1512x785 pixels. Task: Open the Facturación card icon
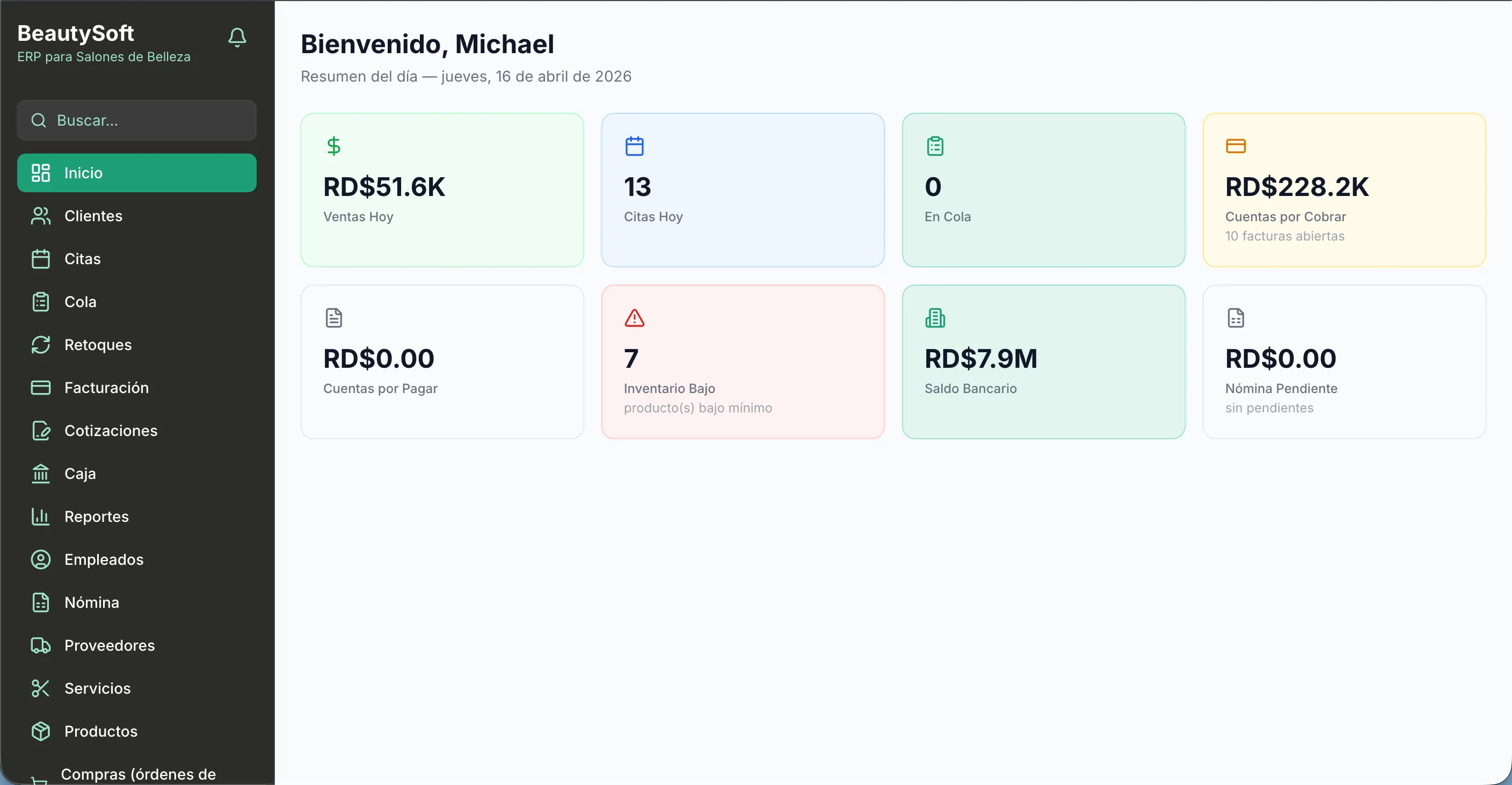(x=40, y=388)
